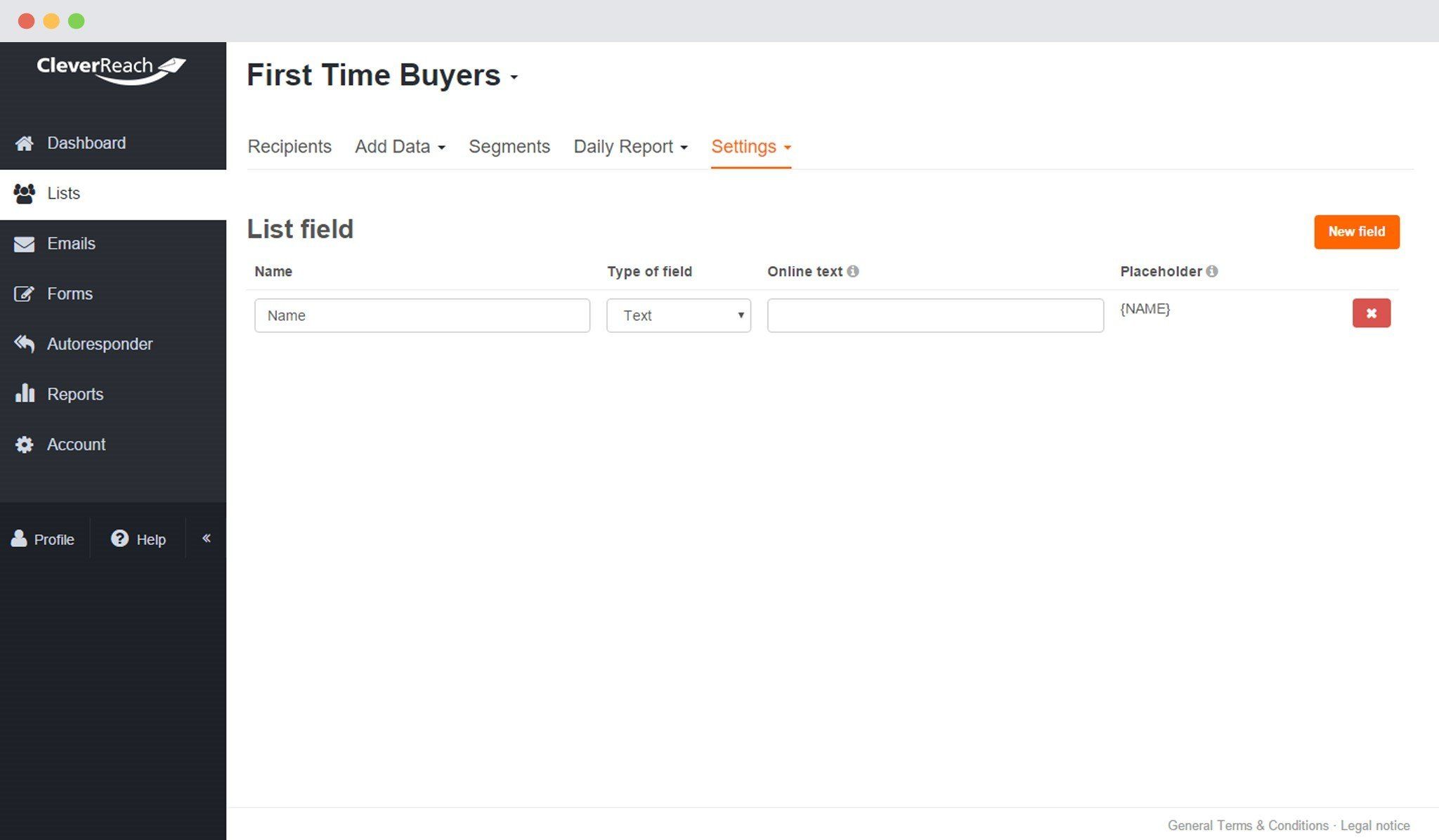Open General Terms & Conditions link
This screenshot has height=840, width=1439.
pos(1248,826)
